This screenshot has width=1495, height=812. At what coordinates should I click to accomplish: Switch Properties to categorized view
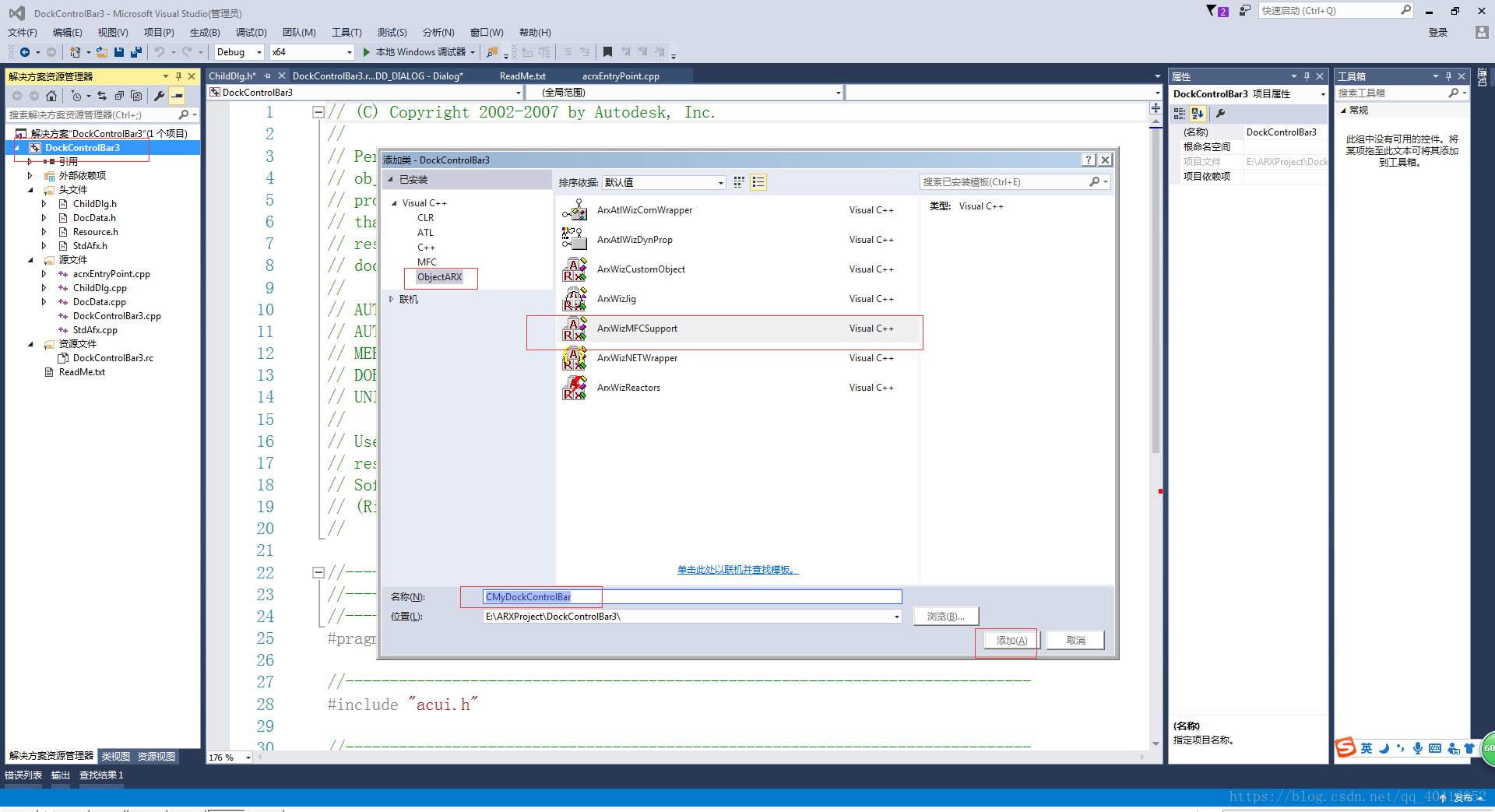pyautogui.click(x=1180, y=114)
